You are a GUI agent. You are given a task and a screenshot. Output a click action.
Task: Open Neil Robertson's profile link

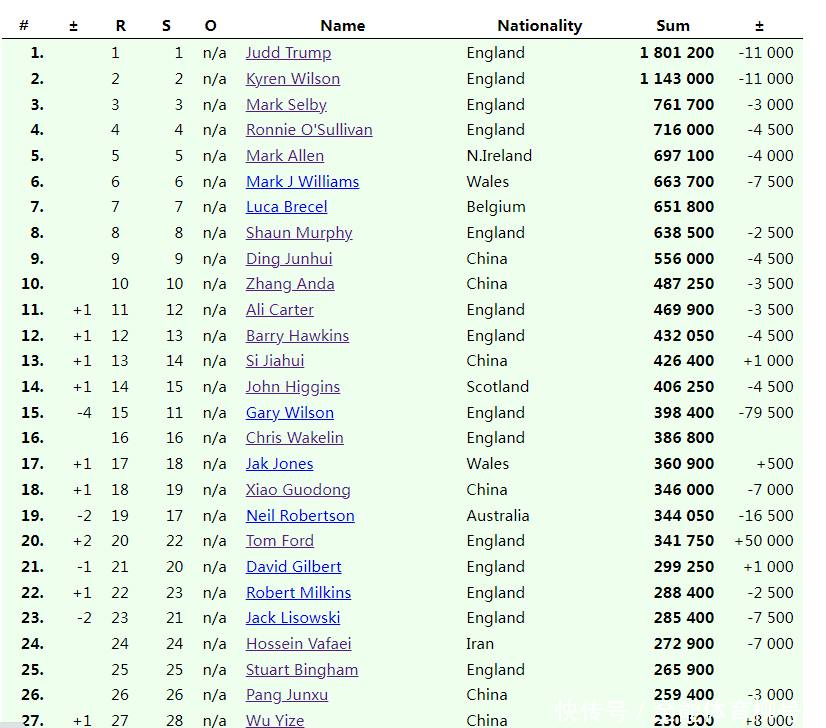300,516
